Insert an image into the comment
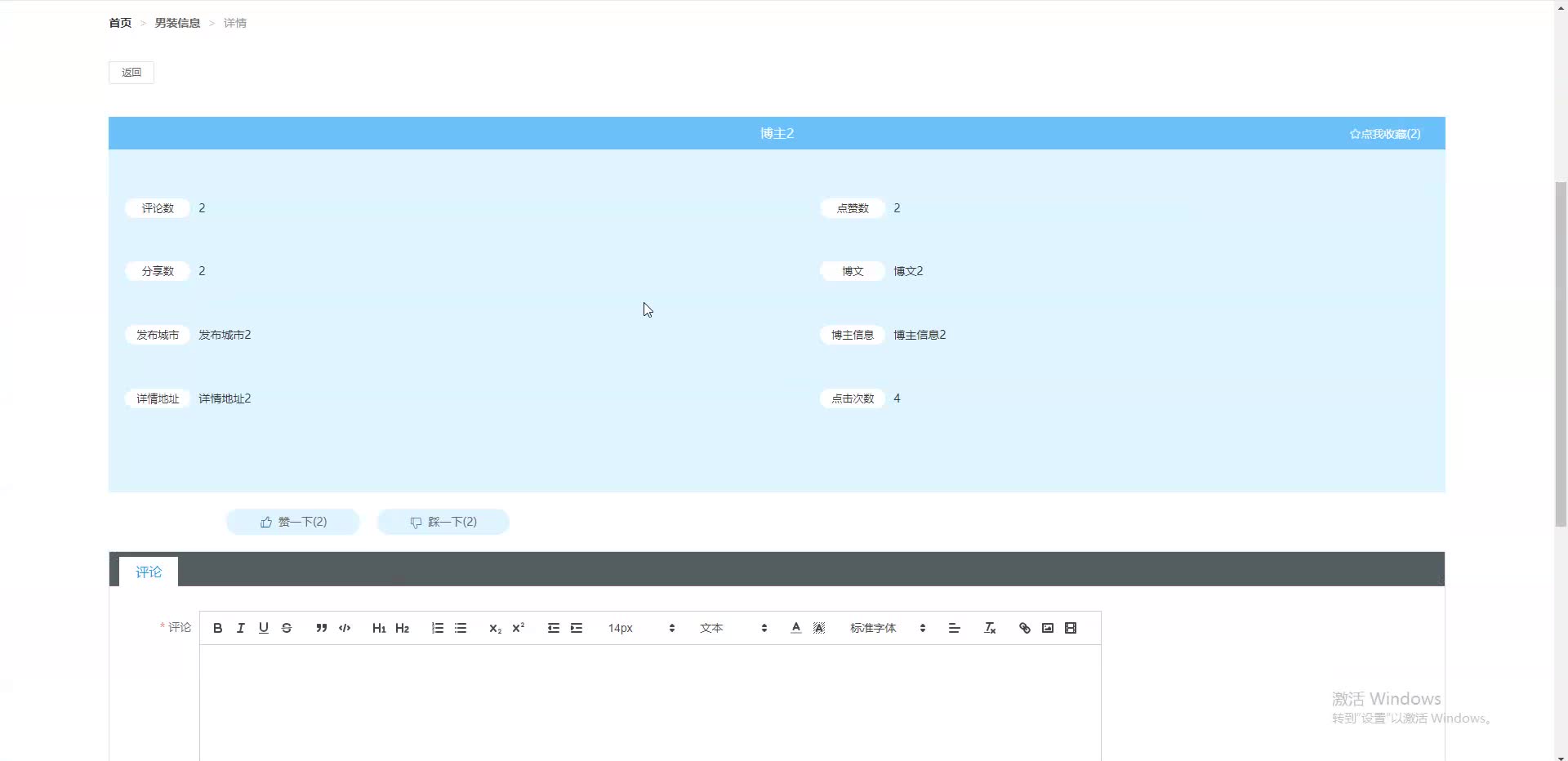1568x761 pixels. click(1047, 627)
